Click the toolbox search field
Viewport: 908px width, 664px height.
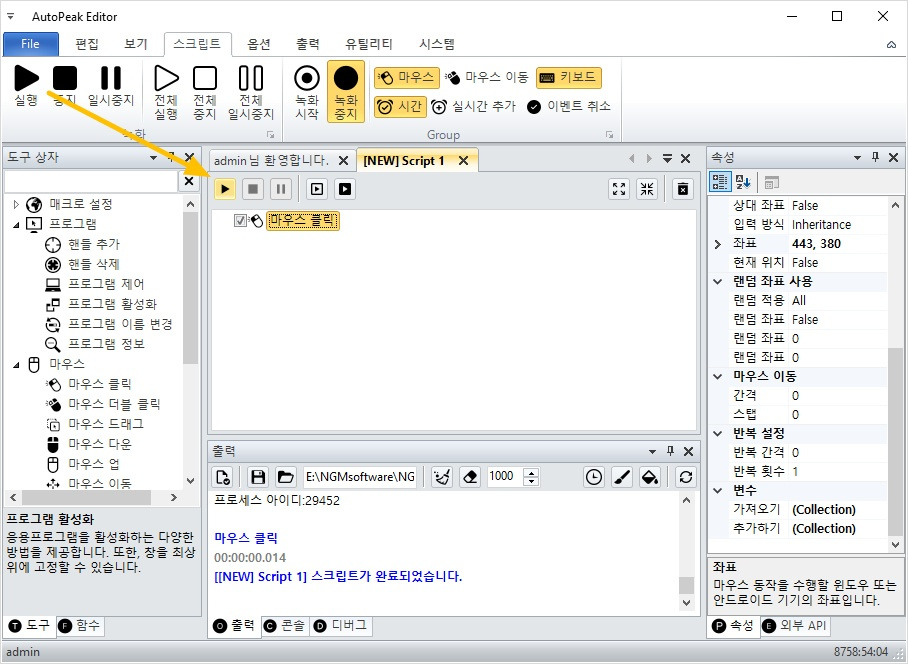click(91, 181)
